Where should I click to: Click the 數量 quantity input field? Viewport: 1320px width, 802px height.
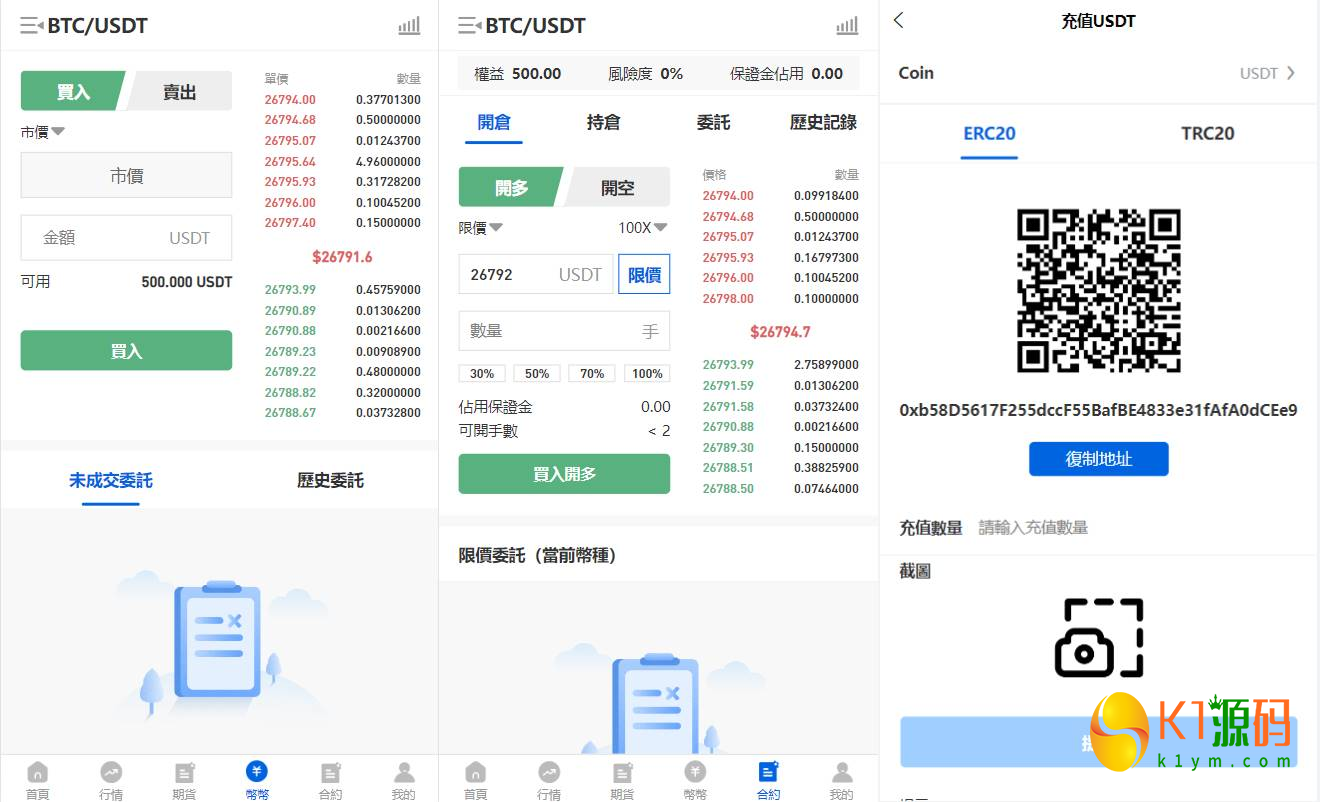click(x=564, y=331)
